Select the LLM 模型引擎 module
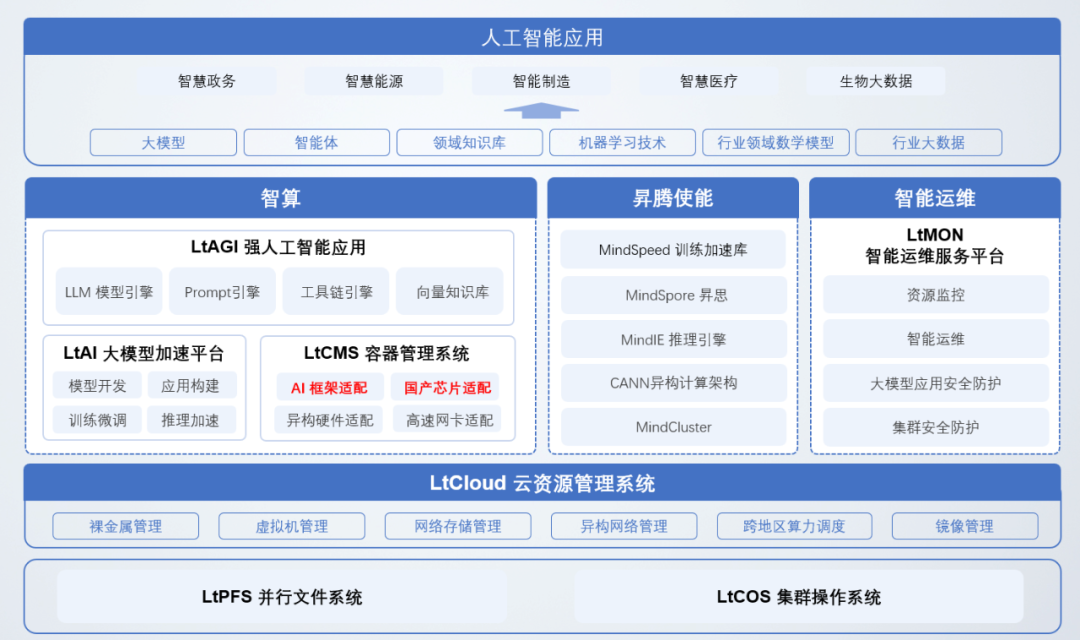 click(x=108, y=291)
